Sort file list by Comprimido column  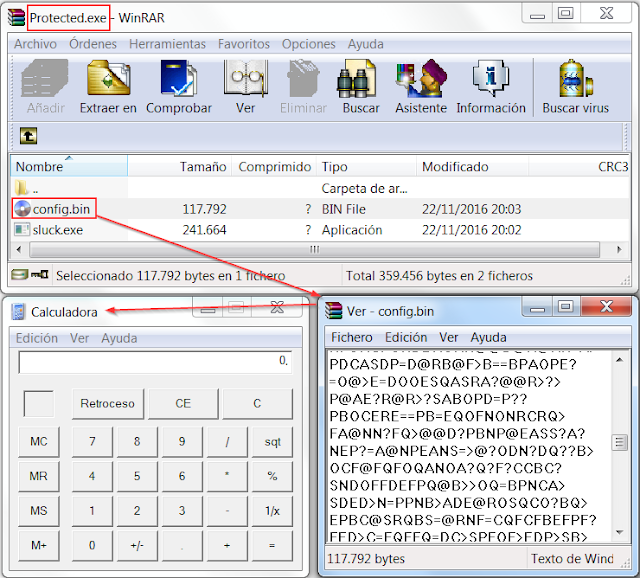coord(274,166)
